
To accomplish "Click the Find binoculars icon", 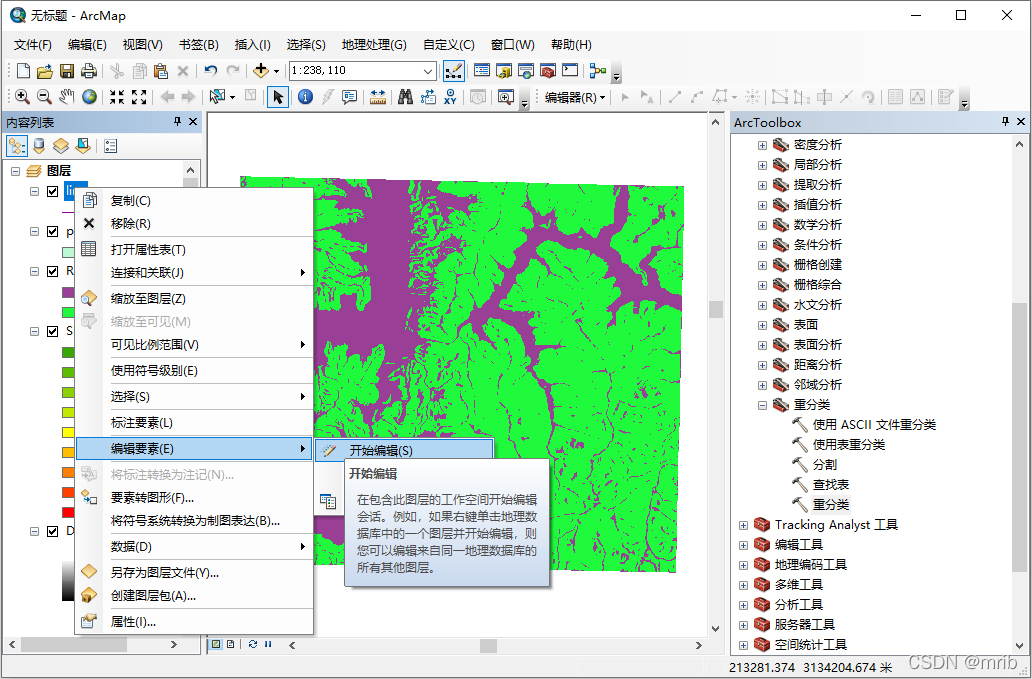I will pos(405,97).
